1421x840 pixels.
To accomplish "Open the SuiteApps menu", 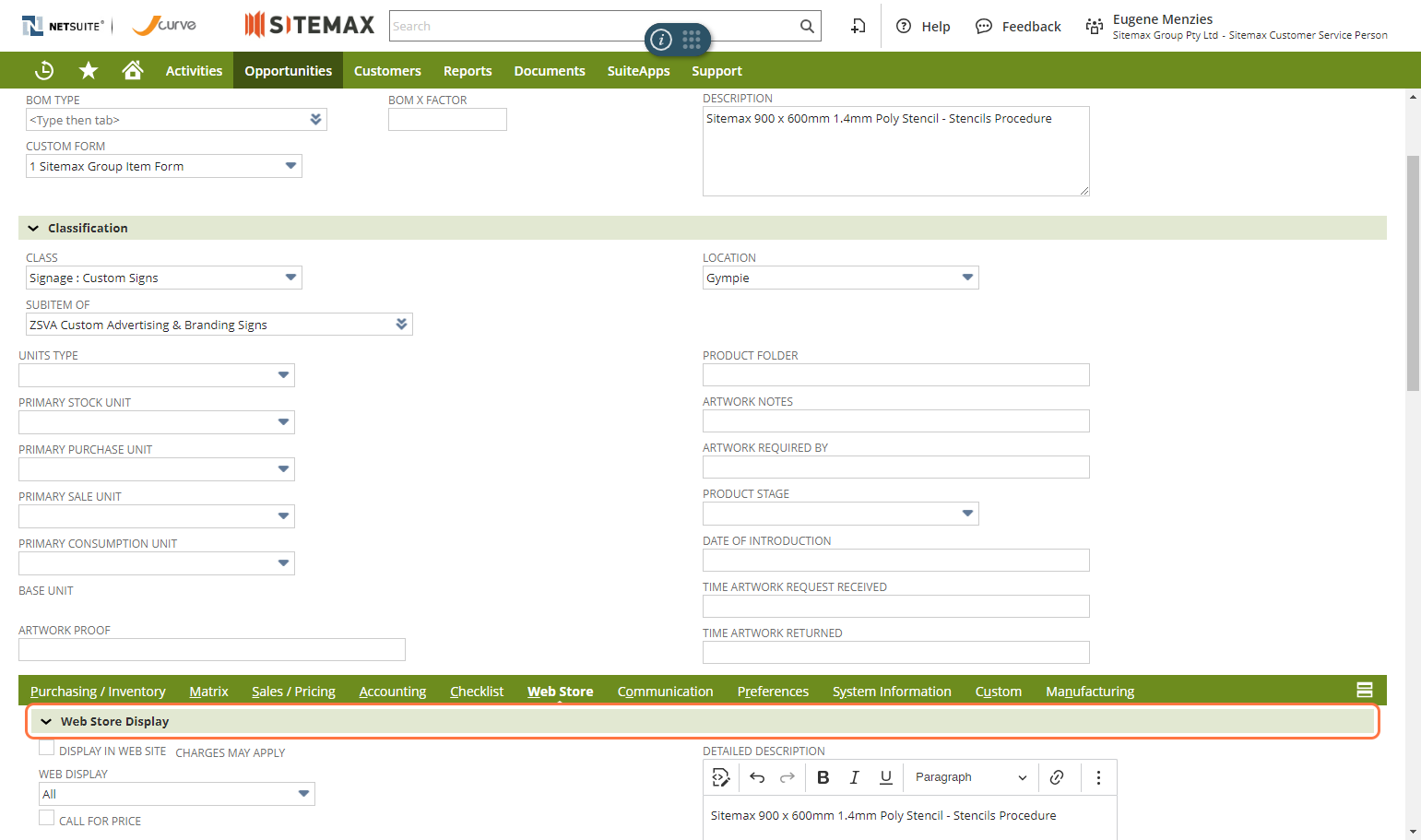I will click(x=638, y=71).
